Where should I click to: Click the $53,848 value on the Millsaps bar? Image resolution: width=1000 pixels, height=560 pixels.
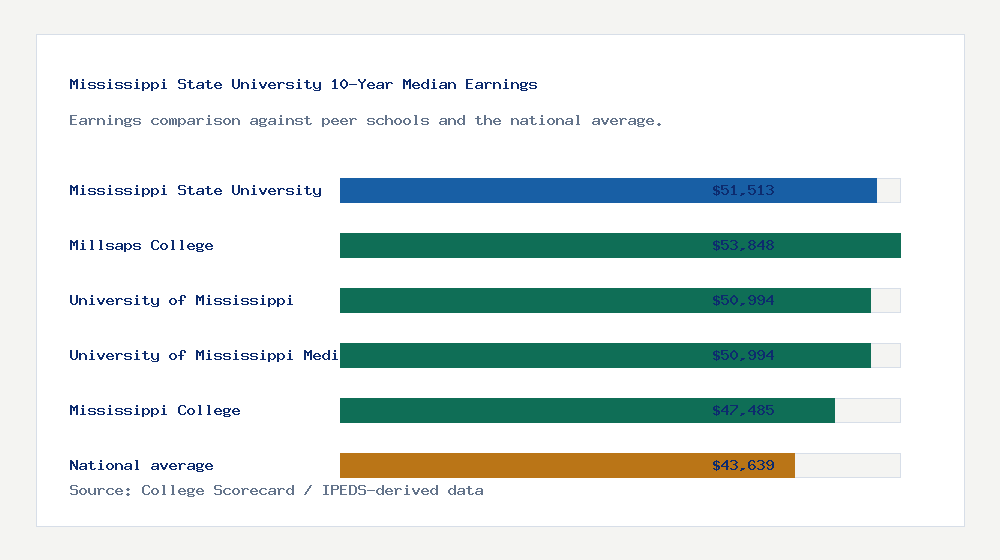[743, 246]
